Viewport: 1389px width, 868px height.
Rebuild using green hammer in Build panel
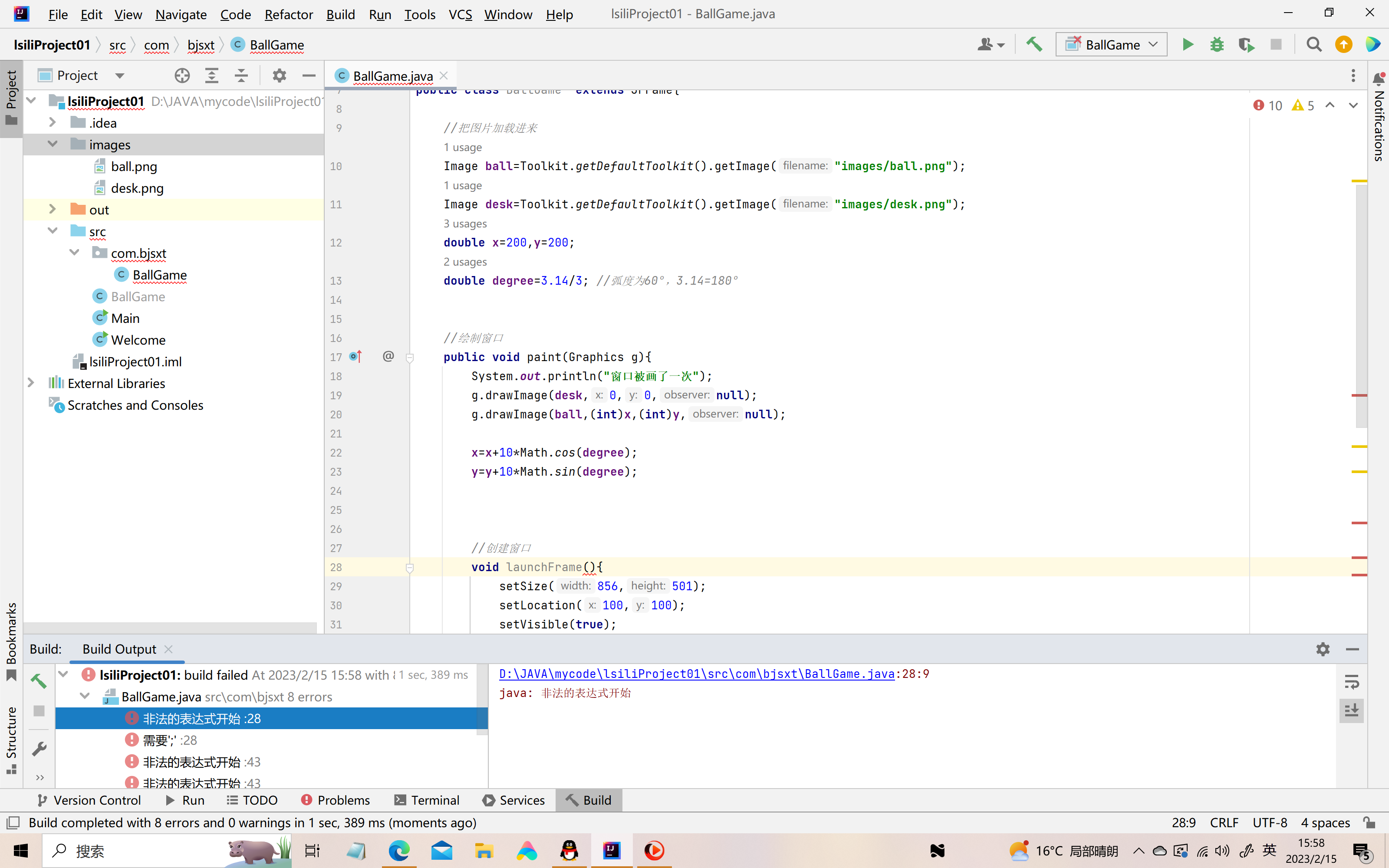tap(39, 681)
